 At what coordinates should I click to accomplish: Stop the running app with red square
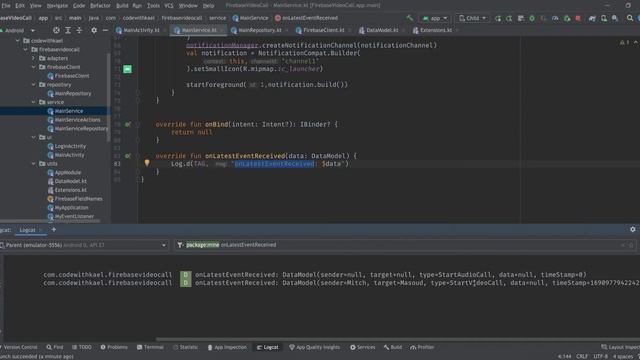tap(578, 18)
